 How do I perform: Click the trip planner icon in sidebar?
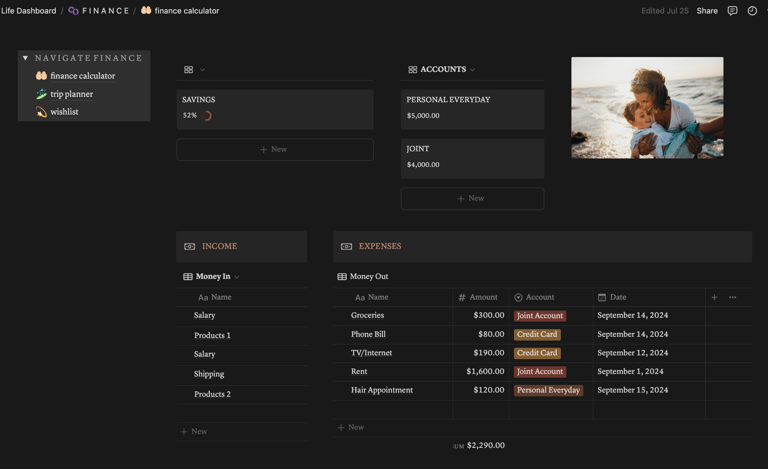point(41,94)
